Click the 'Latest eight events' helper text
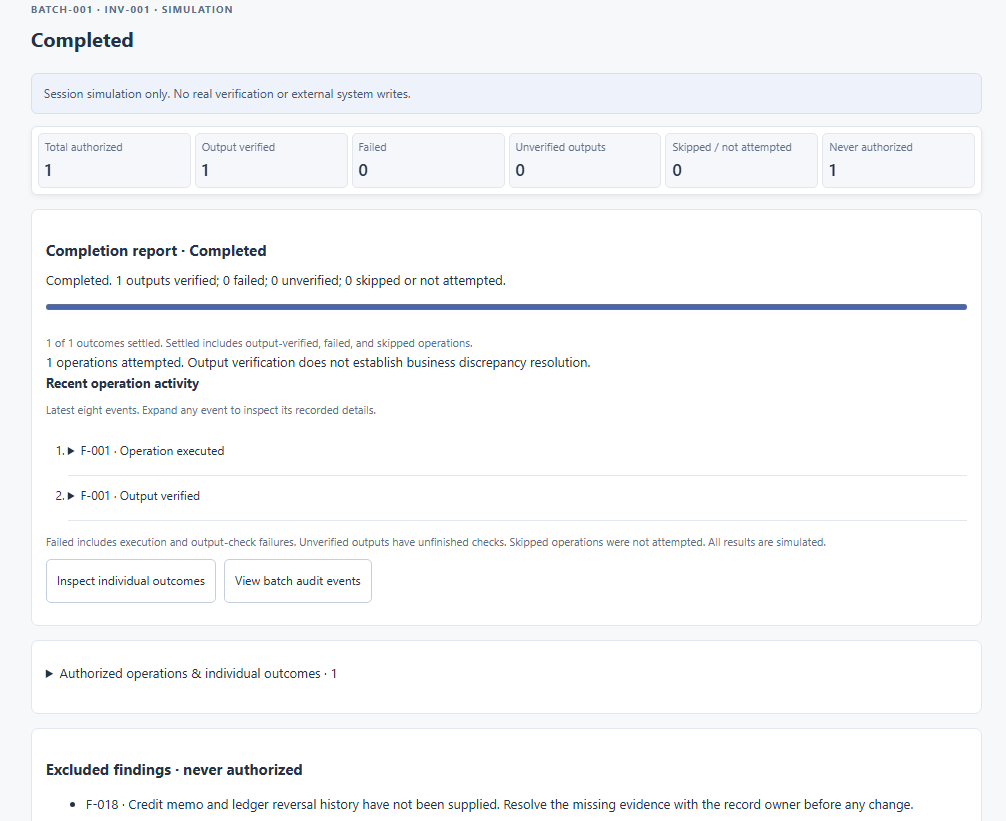1006x821 pixels. (x=211, y=410)
